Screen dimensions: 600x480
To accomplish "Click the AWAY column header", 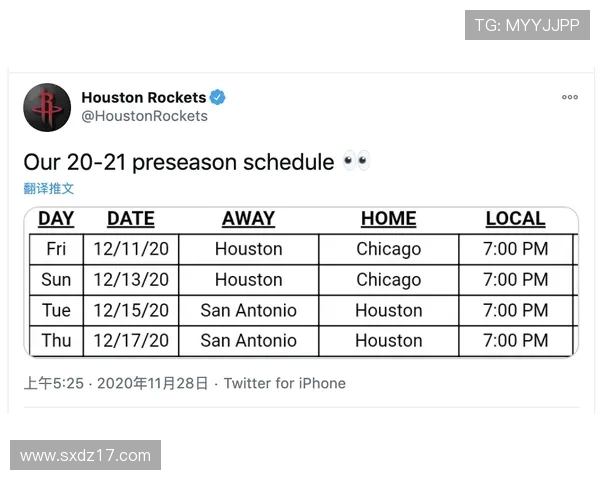I will tap(248, 219).
